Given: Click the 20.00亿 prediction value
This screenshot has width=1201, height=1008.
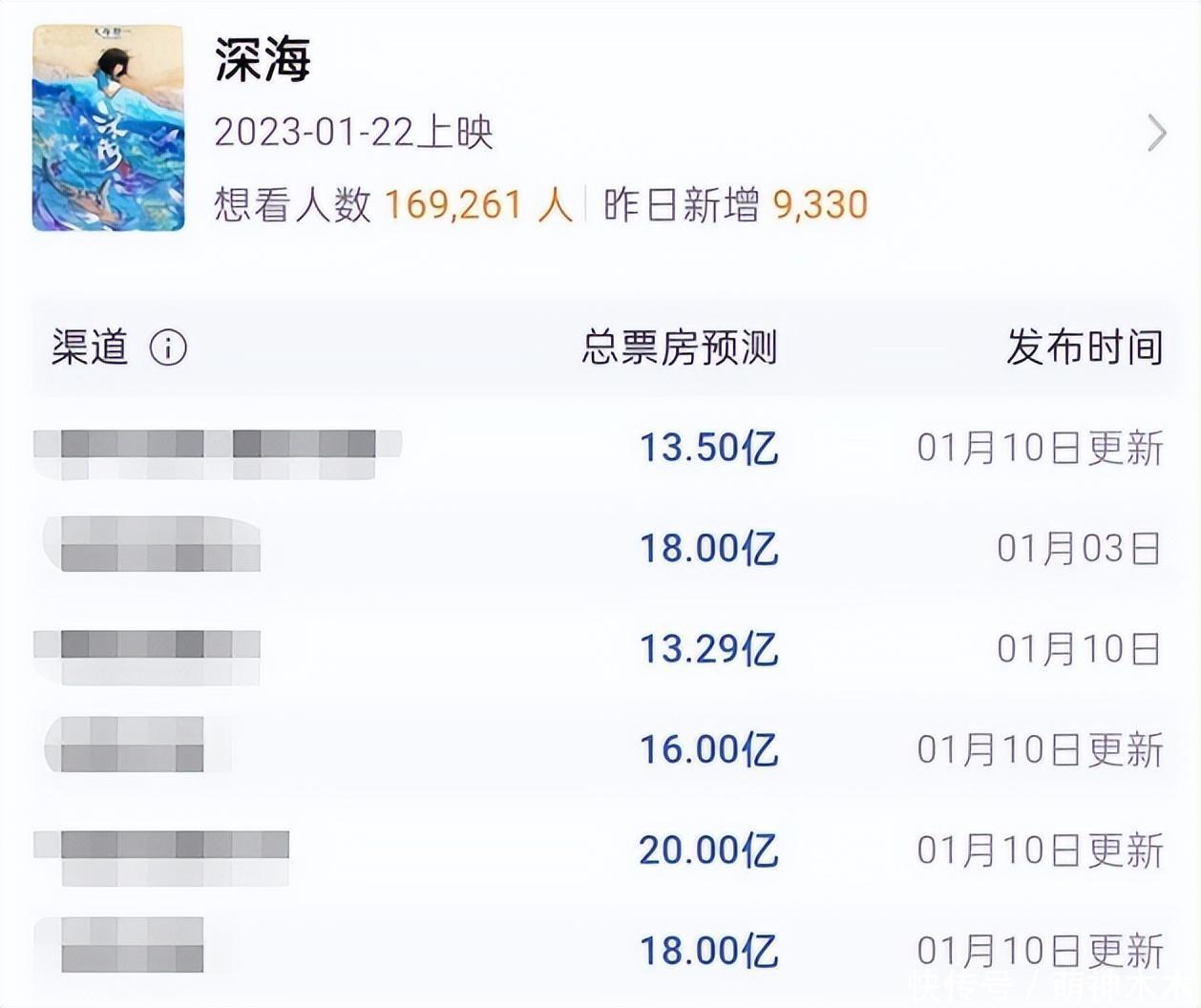Looking at the screenshot, I should point(707,850).
